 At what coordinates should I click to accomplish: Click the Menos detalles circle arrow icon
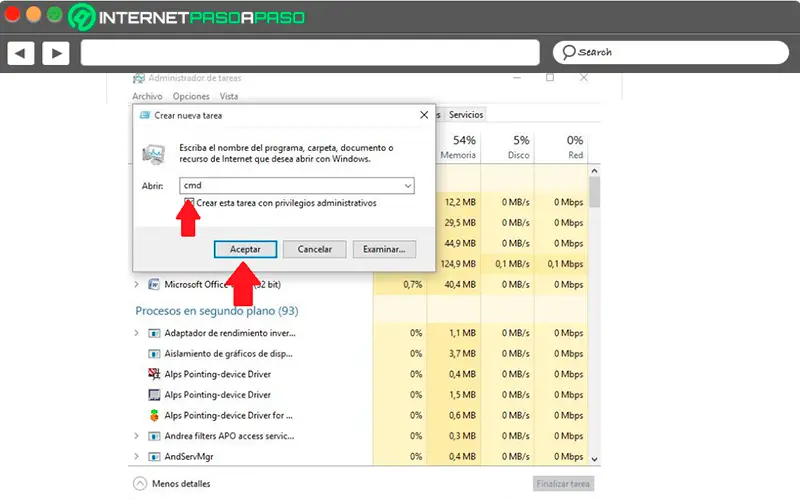click(x=140, y=483)
